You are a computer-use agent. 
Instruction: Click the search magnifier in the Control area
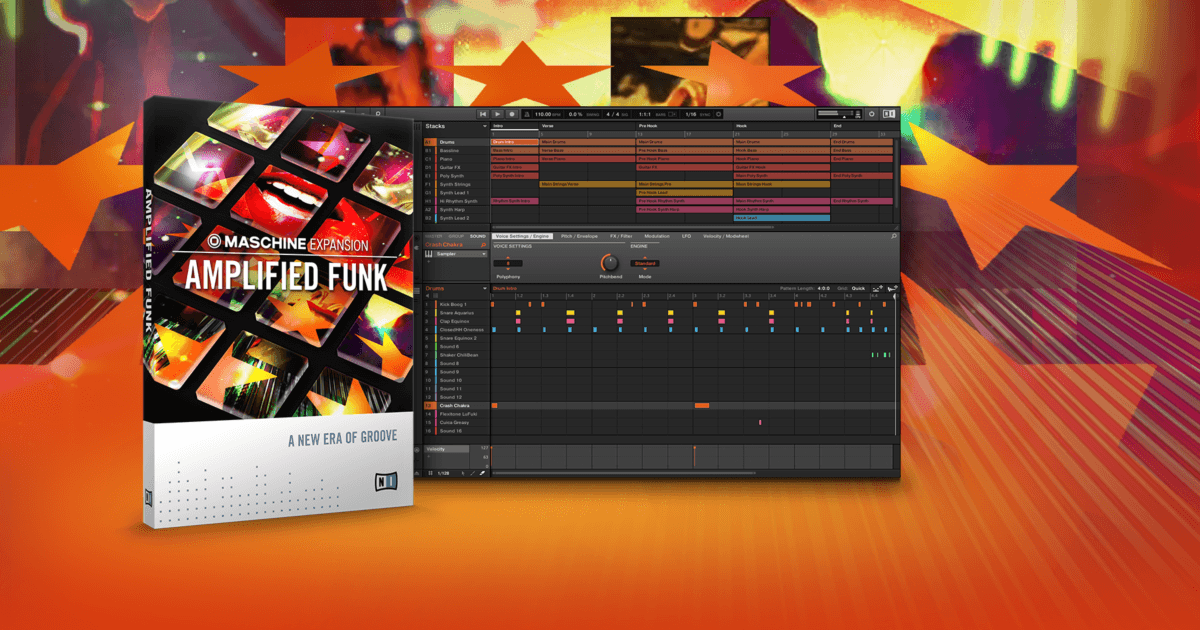point(893,236)
